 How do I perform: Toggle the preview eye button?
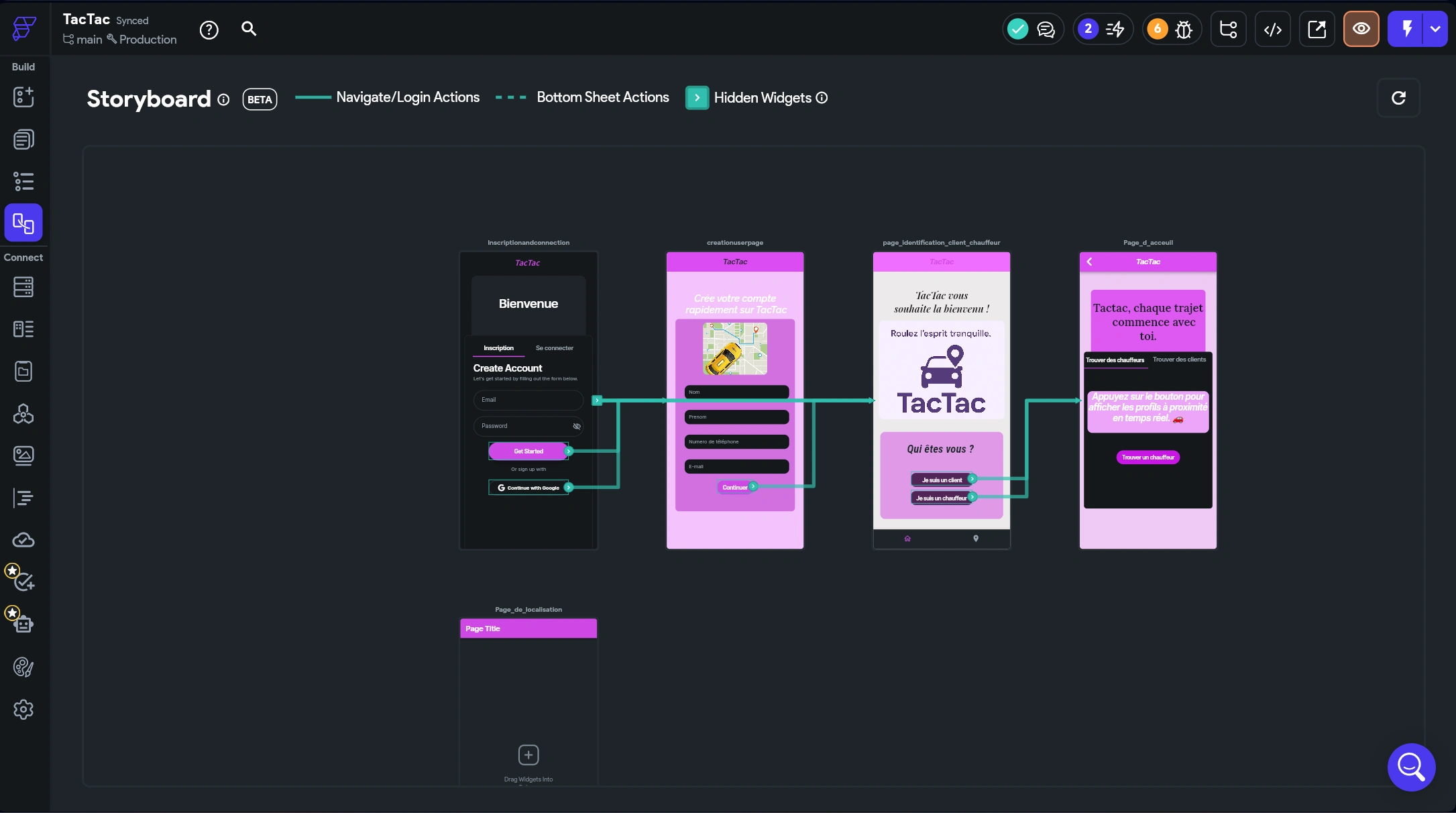pos(1361,29)
